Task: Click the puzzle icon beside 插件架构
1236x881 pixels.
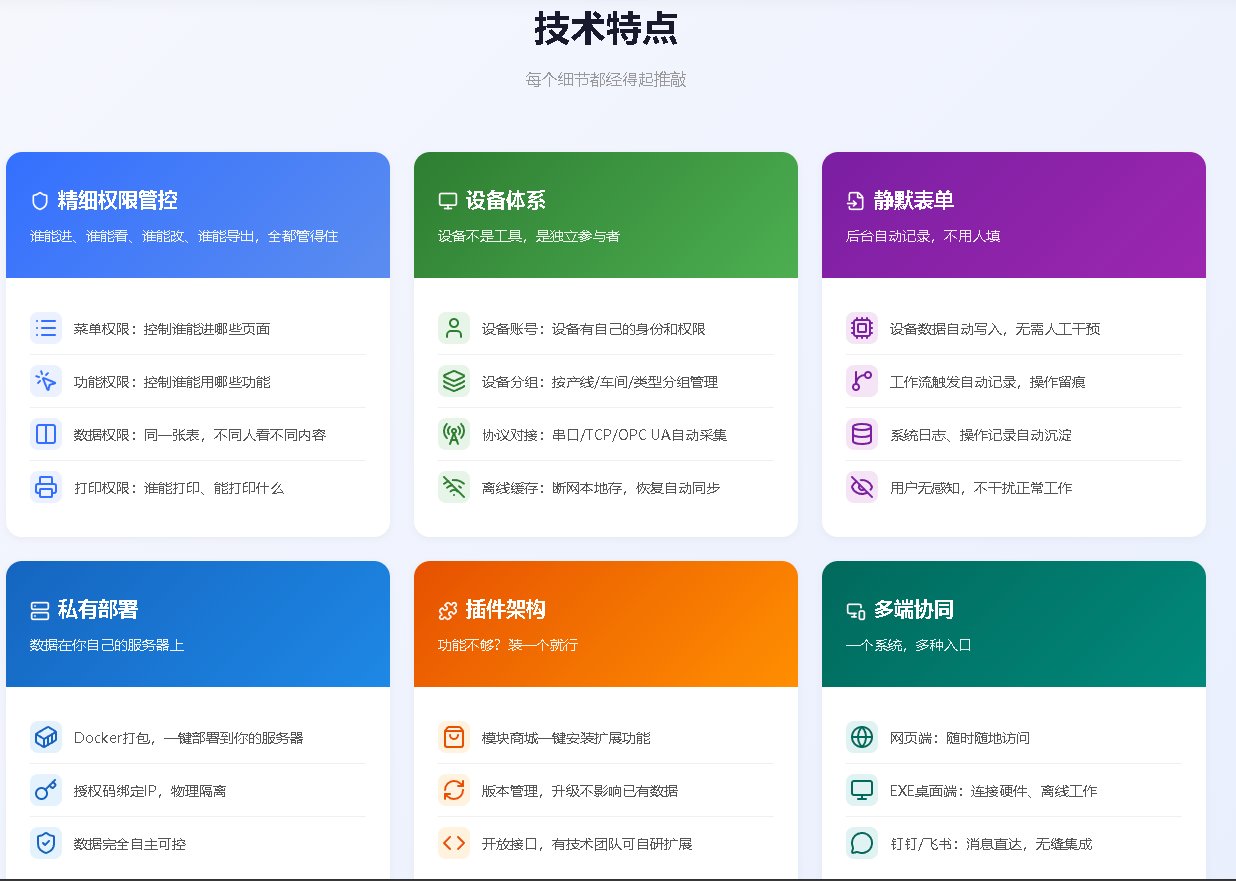Action: 448,610
